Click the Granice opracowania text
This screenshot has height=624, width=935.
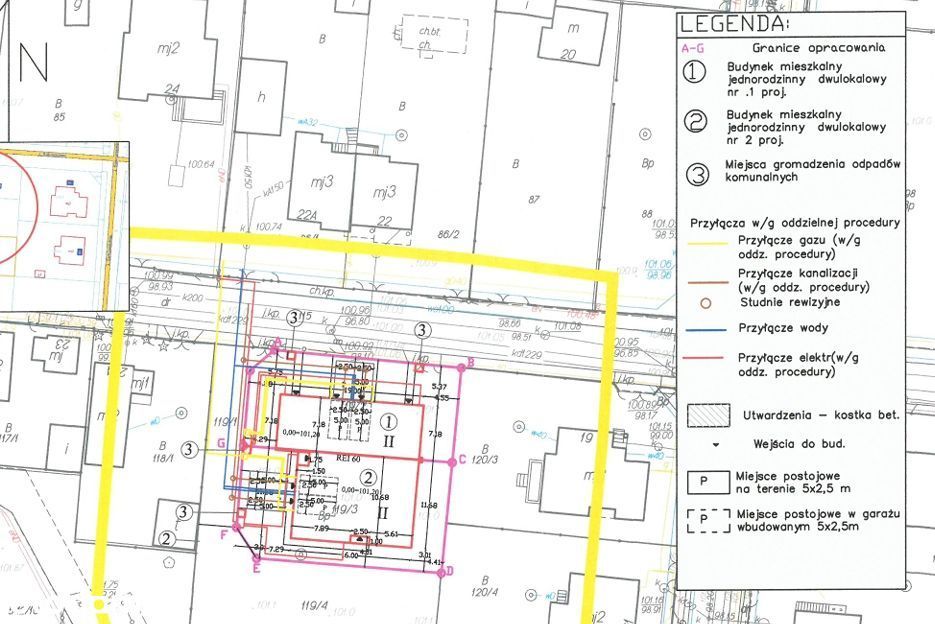[x=819, y=48]
